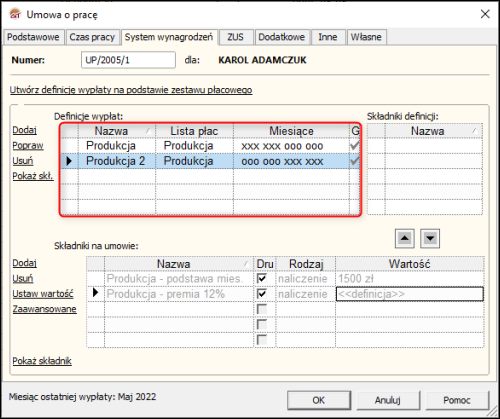The image size is (500, 419).
Task: Click the Anuluj button
Action: click(388, 400)
